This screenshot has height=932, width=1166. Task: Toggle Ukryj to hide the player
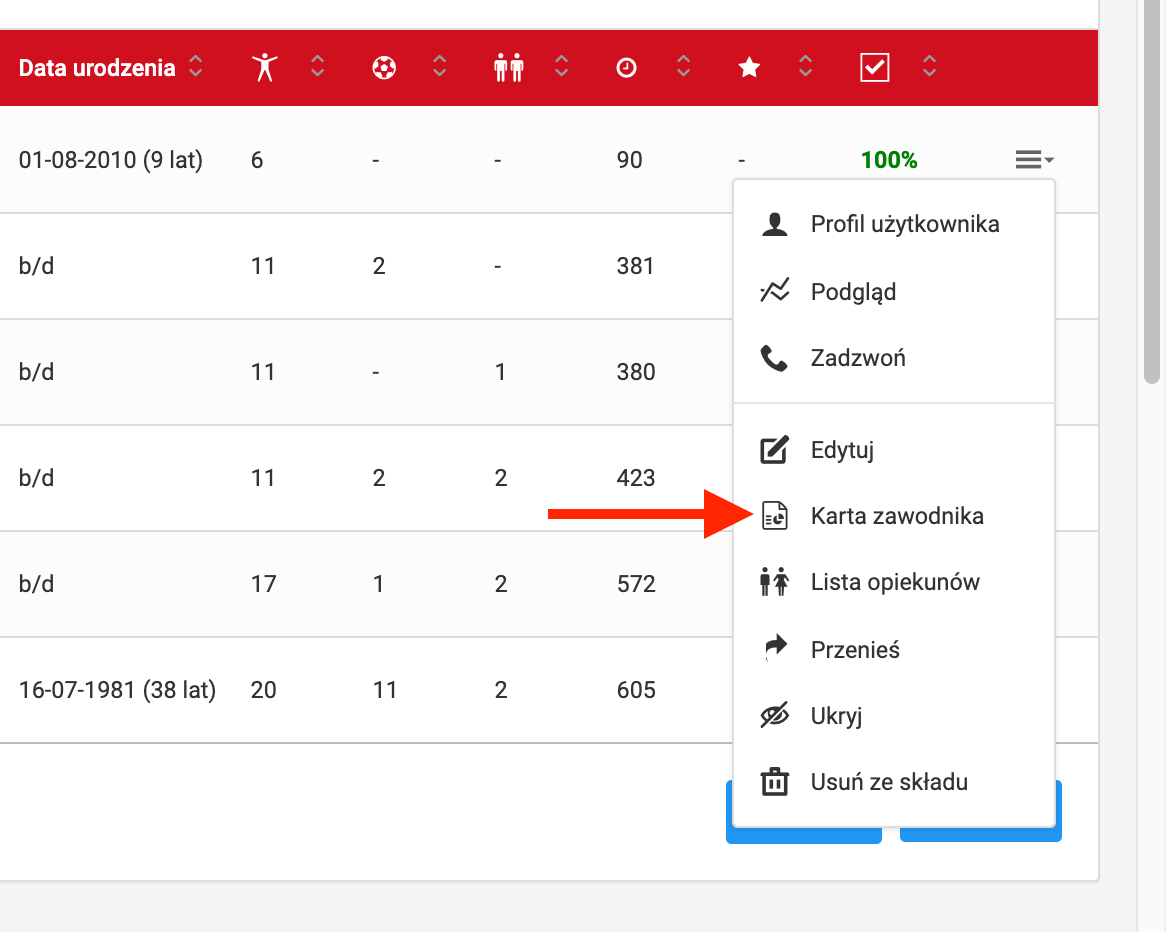[x=836, y=716]
